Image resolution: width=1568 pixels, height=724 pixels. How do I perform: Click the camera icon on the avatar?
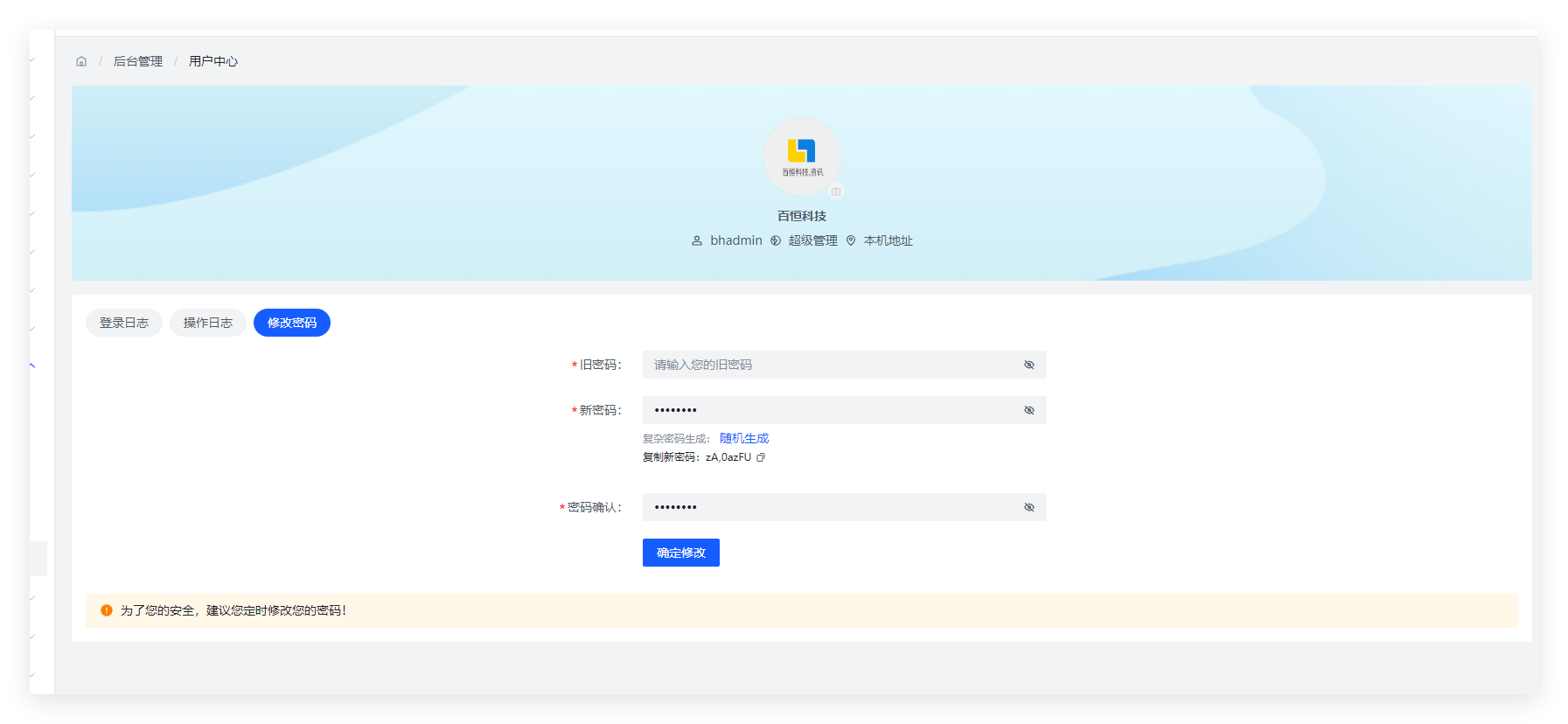pyautogui.click(x=836, y=191)
